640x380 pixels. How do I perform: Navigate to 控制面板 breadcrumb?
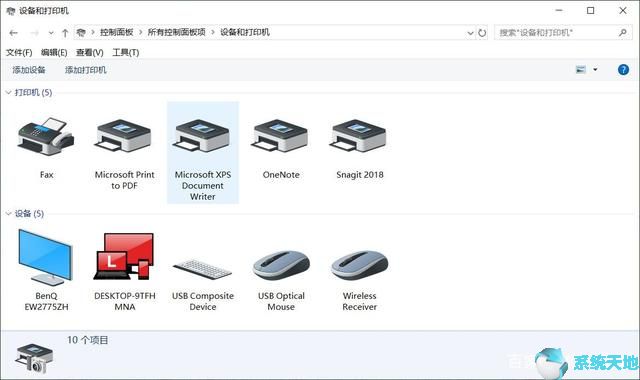pyautogui.click(x=117, y=32)
